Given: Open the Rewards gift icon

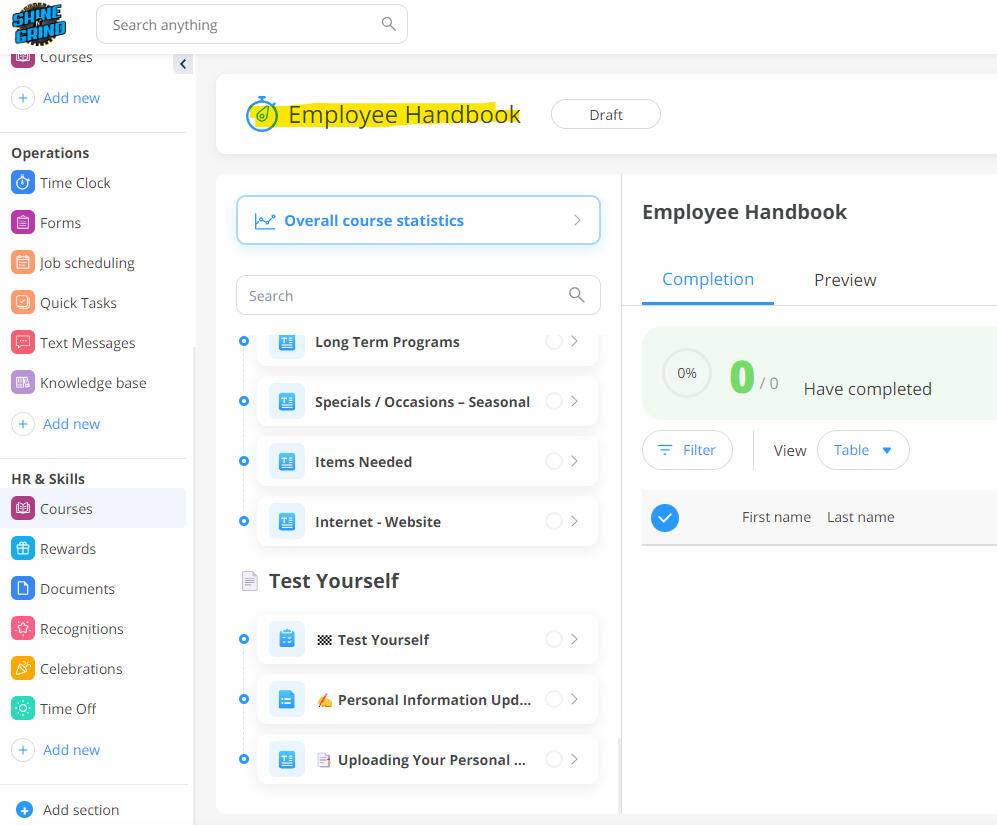Looking at the screenshot, I should [x=23, y=549].
